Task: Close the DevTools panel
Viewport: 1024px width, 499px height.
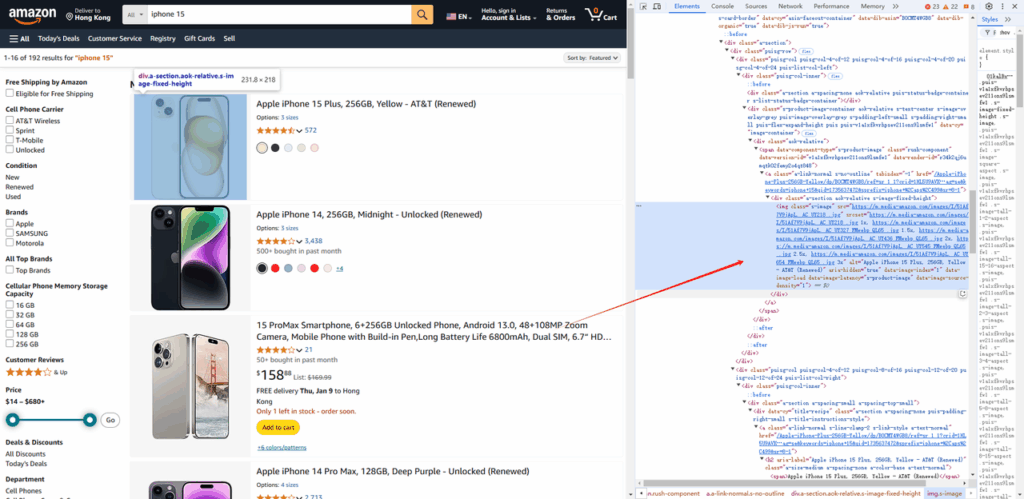Action: [1016, 6]
